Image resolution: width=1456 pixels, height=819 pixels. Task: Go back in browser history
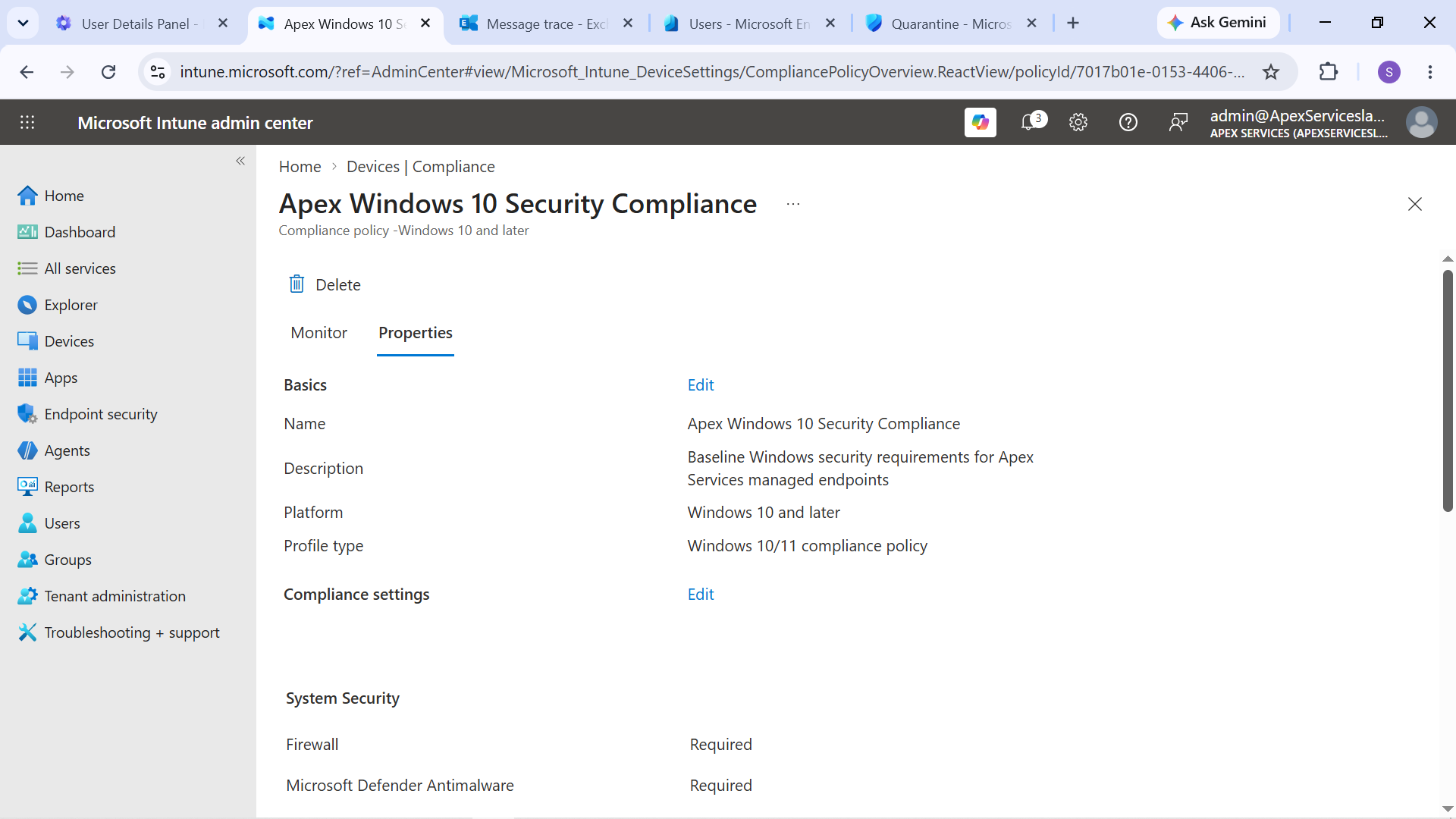pyautogui.click(x=27, y=72)
